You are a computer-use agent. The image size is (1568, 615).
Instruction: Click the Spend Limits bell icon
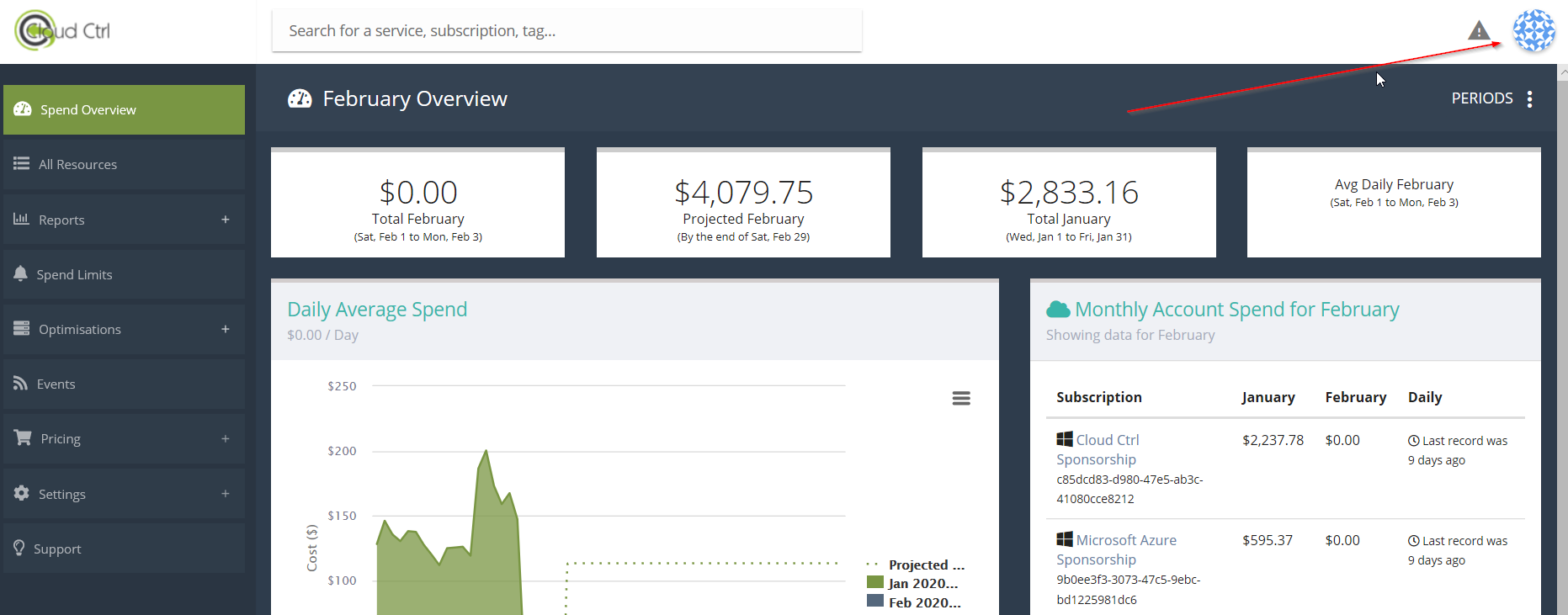(21, 274)
